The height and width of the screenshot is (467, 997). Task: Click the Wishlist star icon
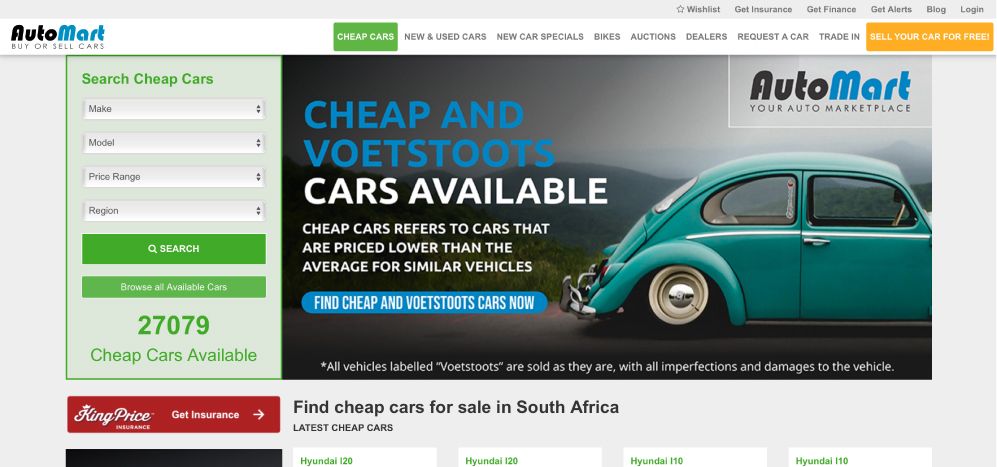[x=680, y=10]
